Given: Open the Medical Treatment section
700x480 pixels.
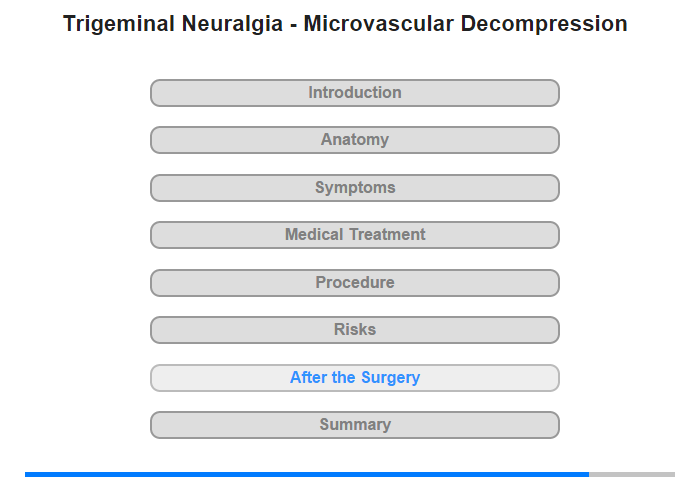Looking at the screenshot, I should point(354,235).
